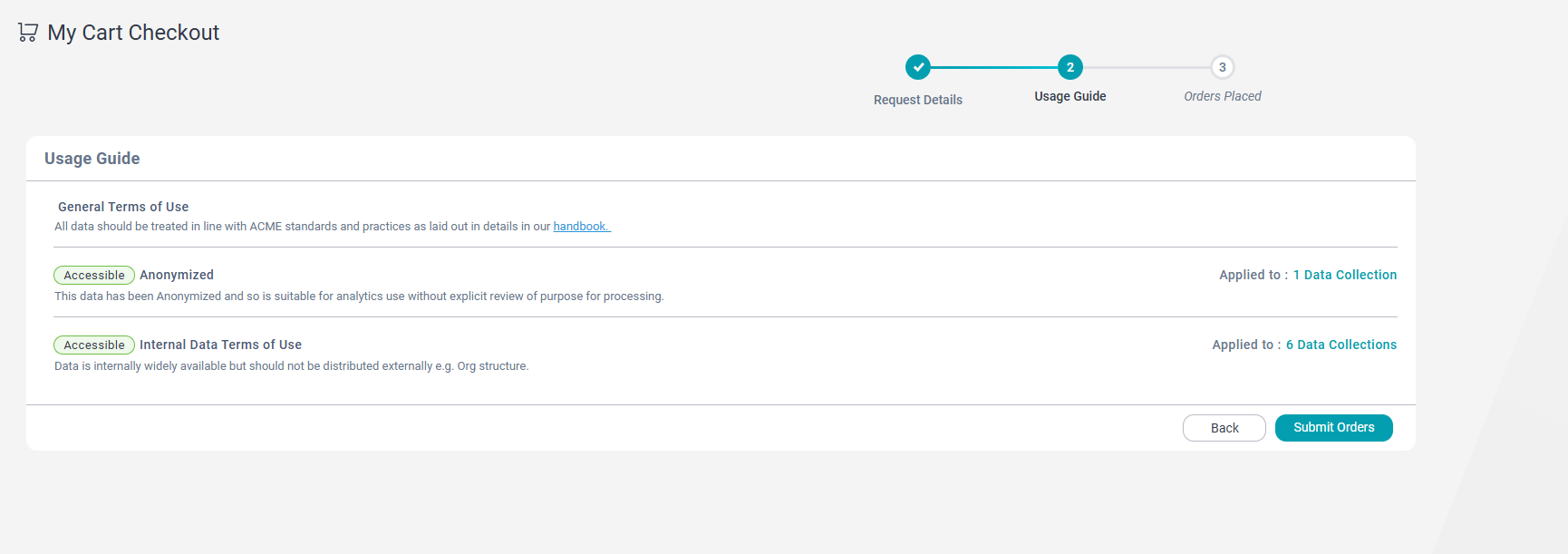Click the General Terms of Use heading

[123, 207]
